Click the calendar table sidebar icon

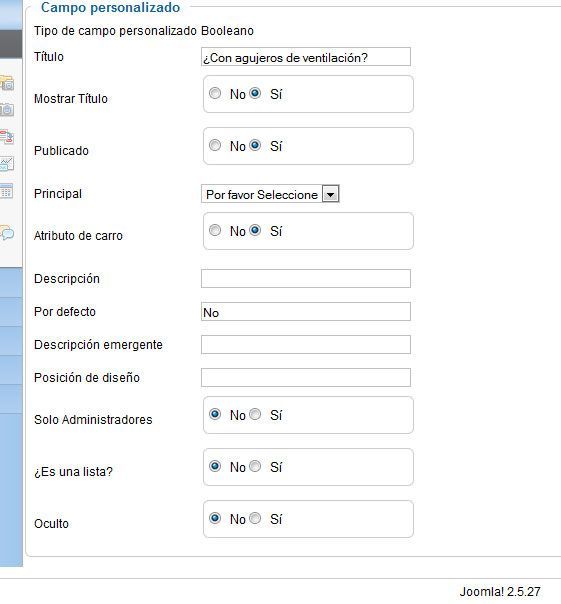tap(7, 191)
